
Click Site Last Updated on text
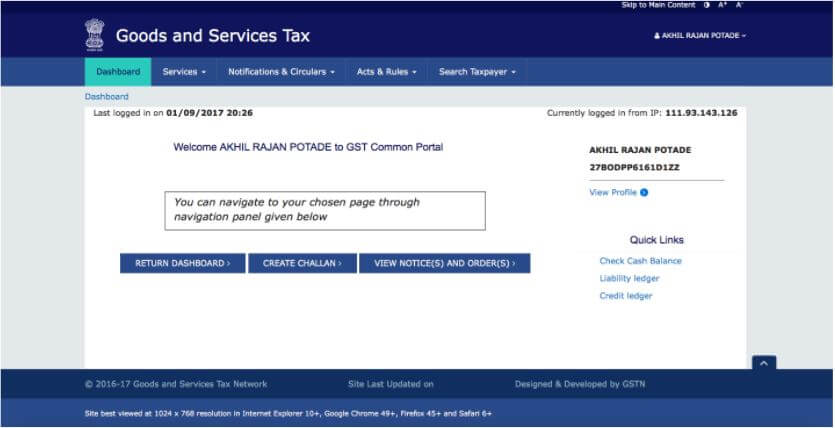pyautogui.click(x=391, y=384)
